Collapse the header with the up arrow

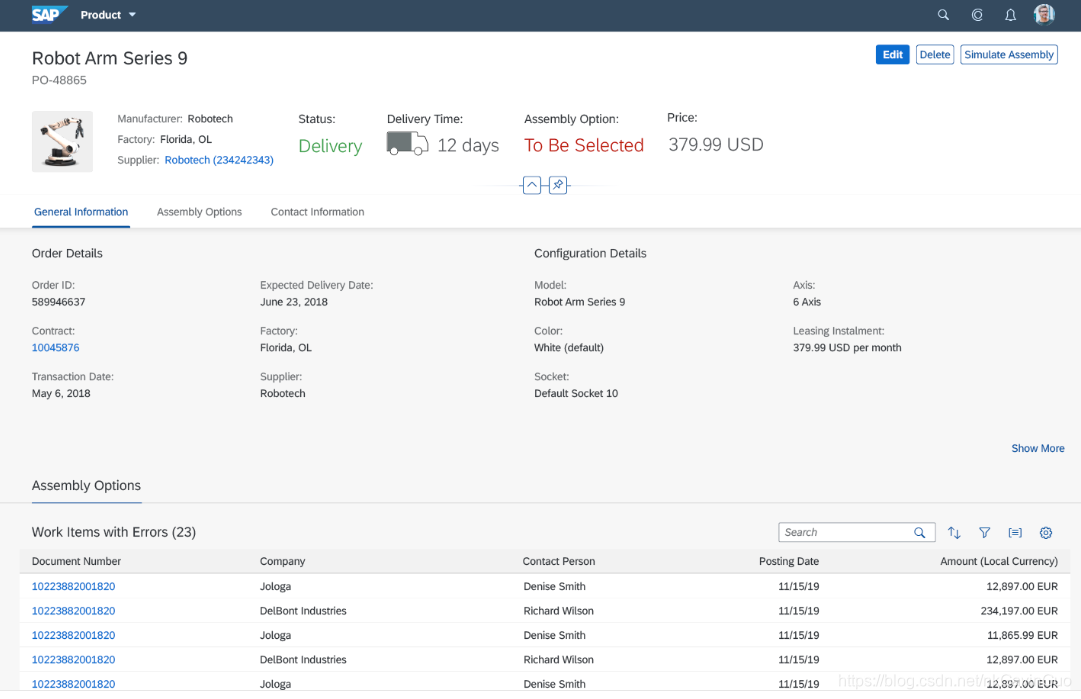(x=532, y=185)
